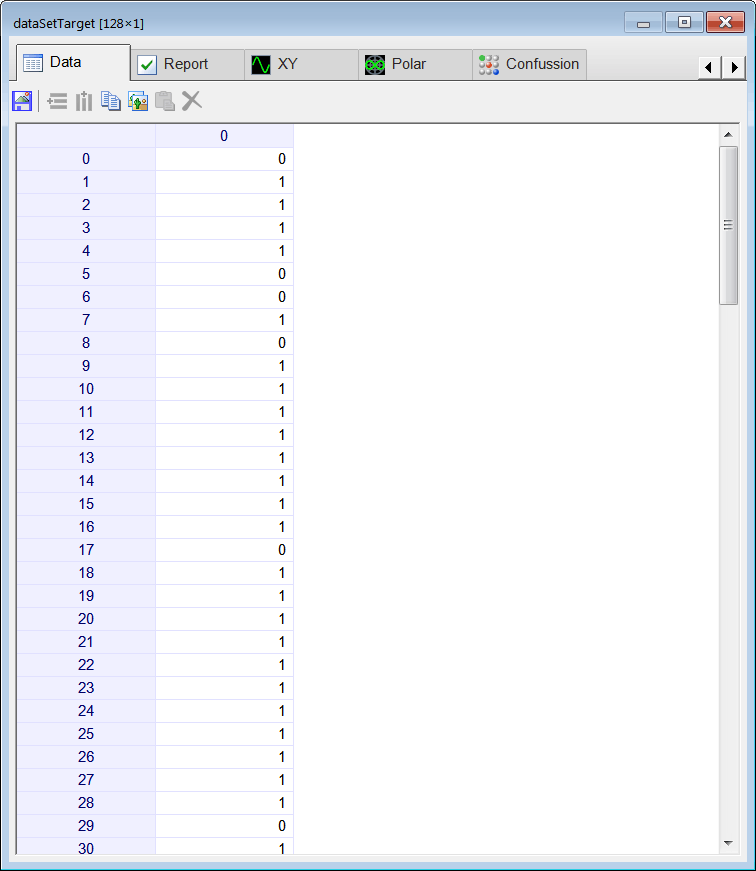Click the vertical scrollbar thumb
The width and height of the screenshot is (756, 871).
[728, 225]
